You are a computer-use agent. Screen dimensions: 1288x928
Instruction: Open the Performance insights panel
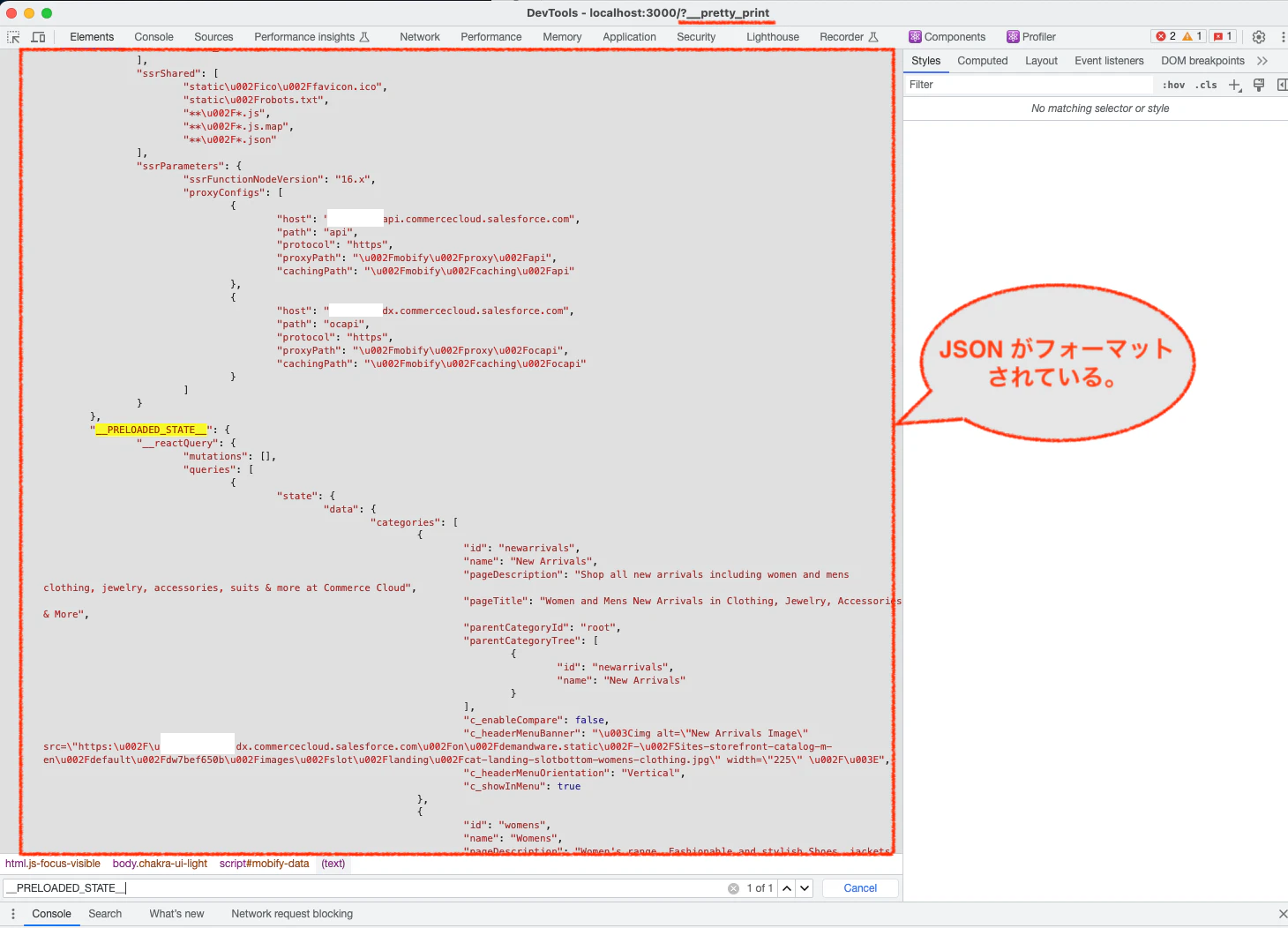point(312,37)
